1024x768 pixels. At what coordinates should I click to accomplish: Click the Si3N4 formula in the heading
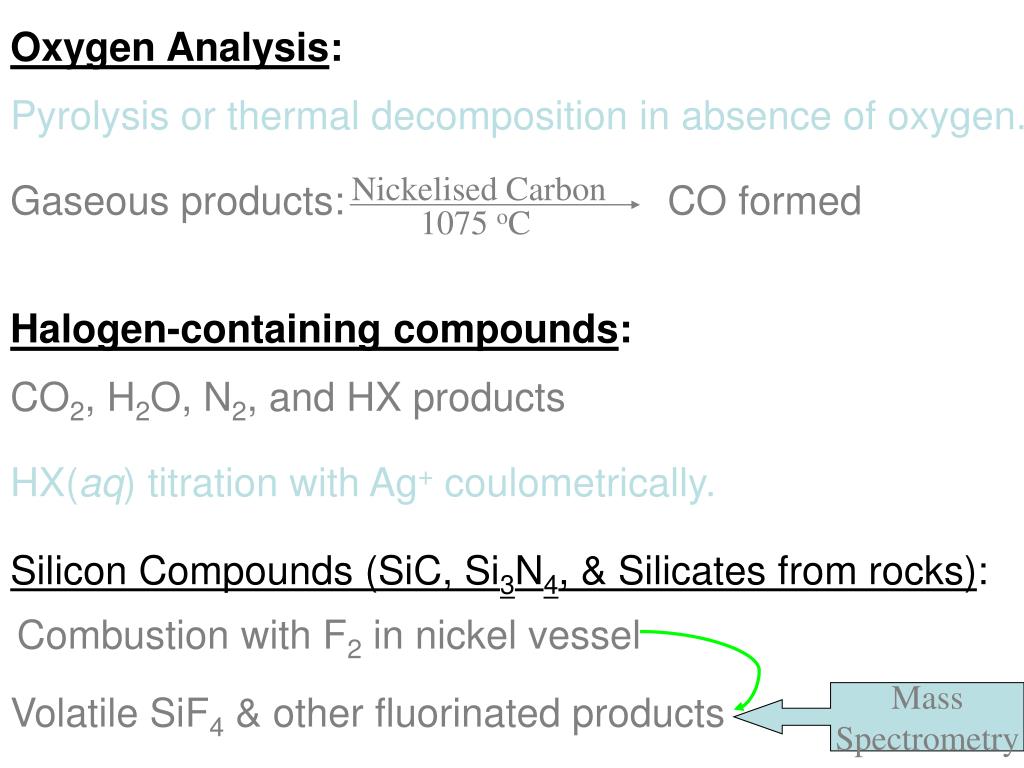click(x=511, y=573)
